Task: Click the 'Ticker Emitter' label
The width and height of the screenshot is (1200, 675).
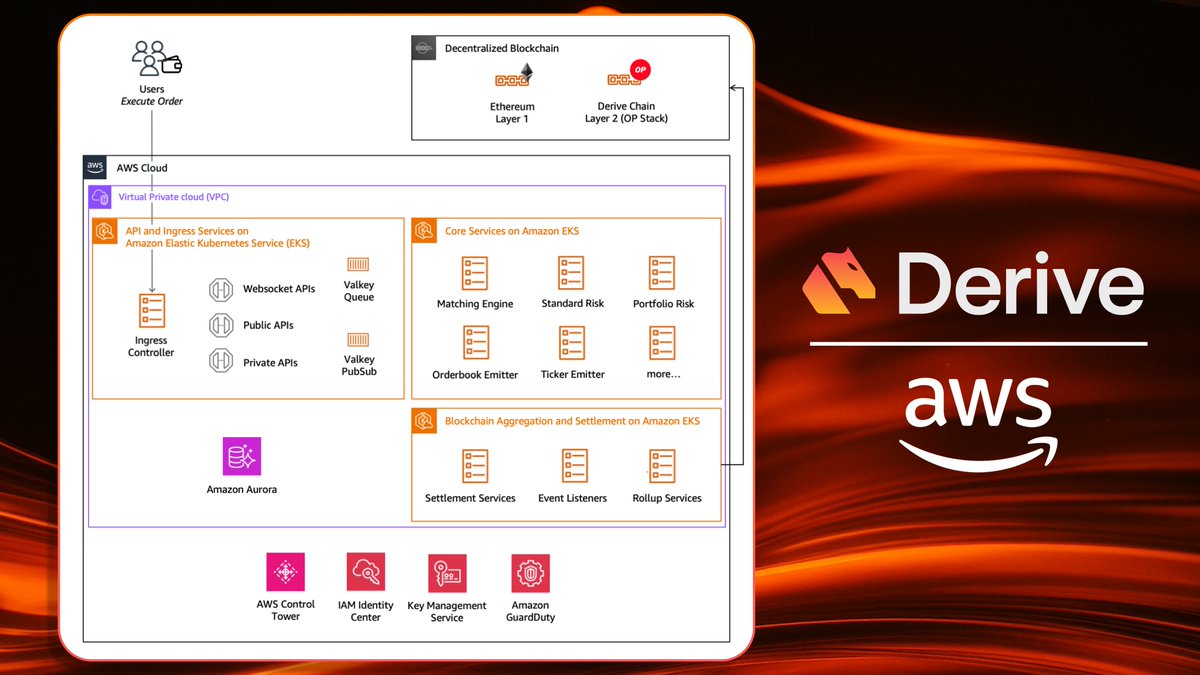Action: click(x=573, y=374)
